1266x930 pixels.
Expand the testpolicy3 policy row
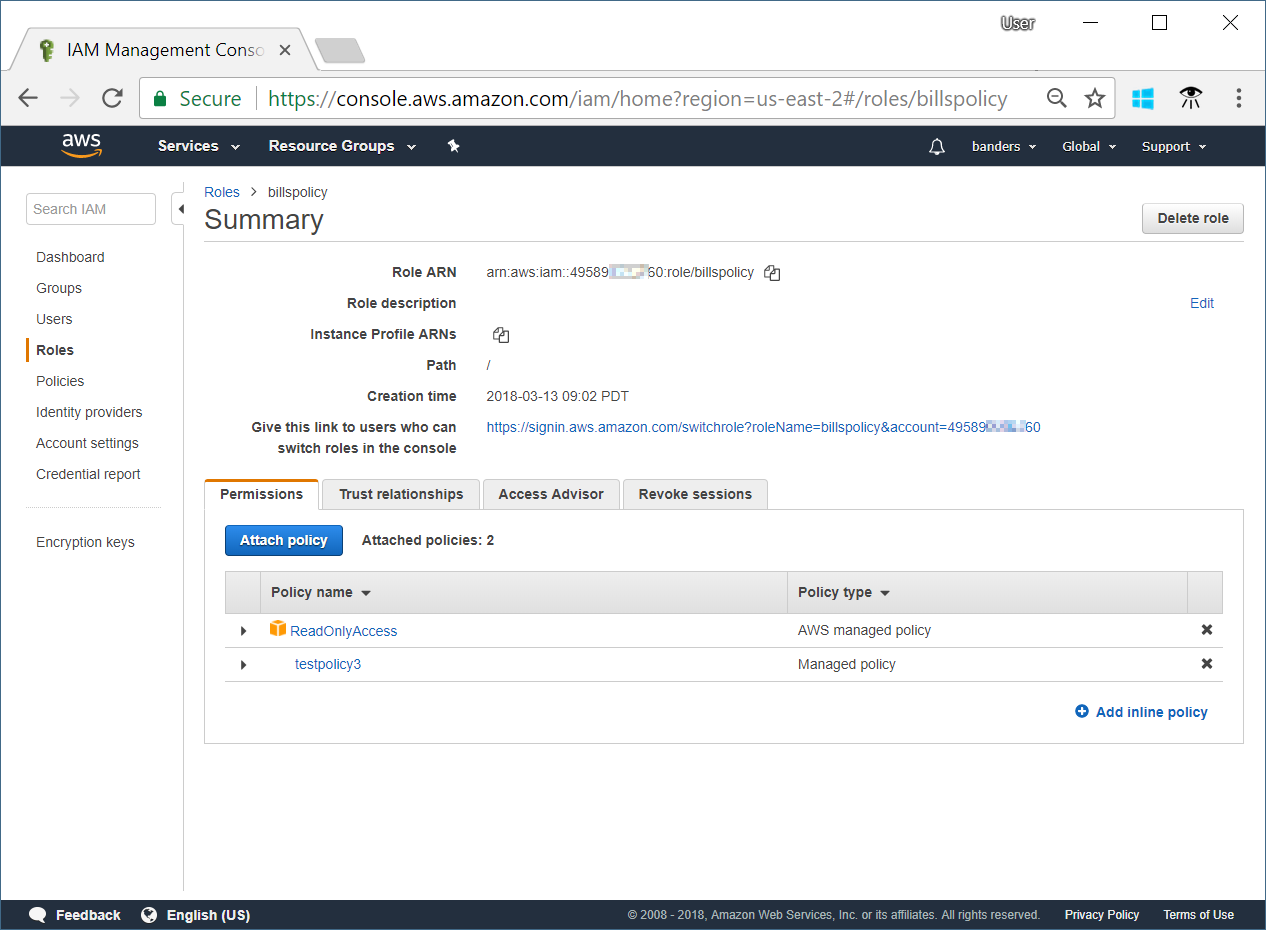click(x=243, y=665)
